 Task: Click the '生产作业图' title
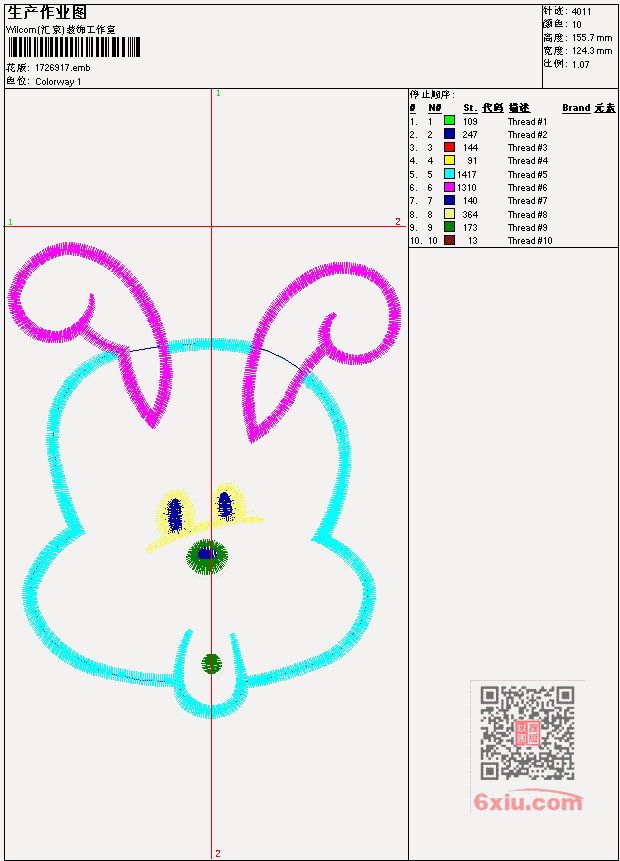(47, 12)
